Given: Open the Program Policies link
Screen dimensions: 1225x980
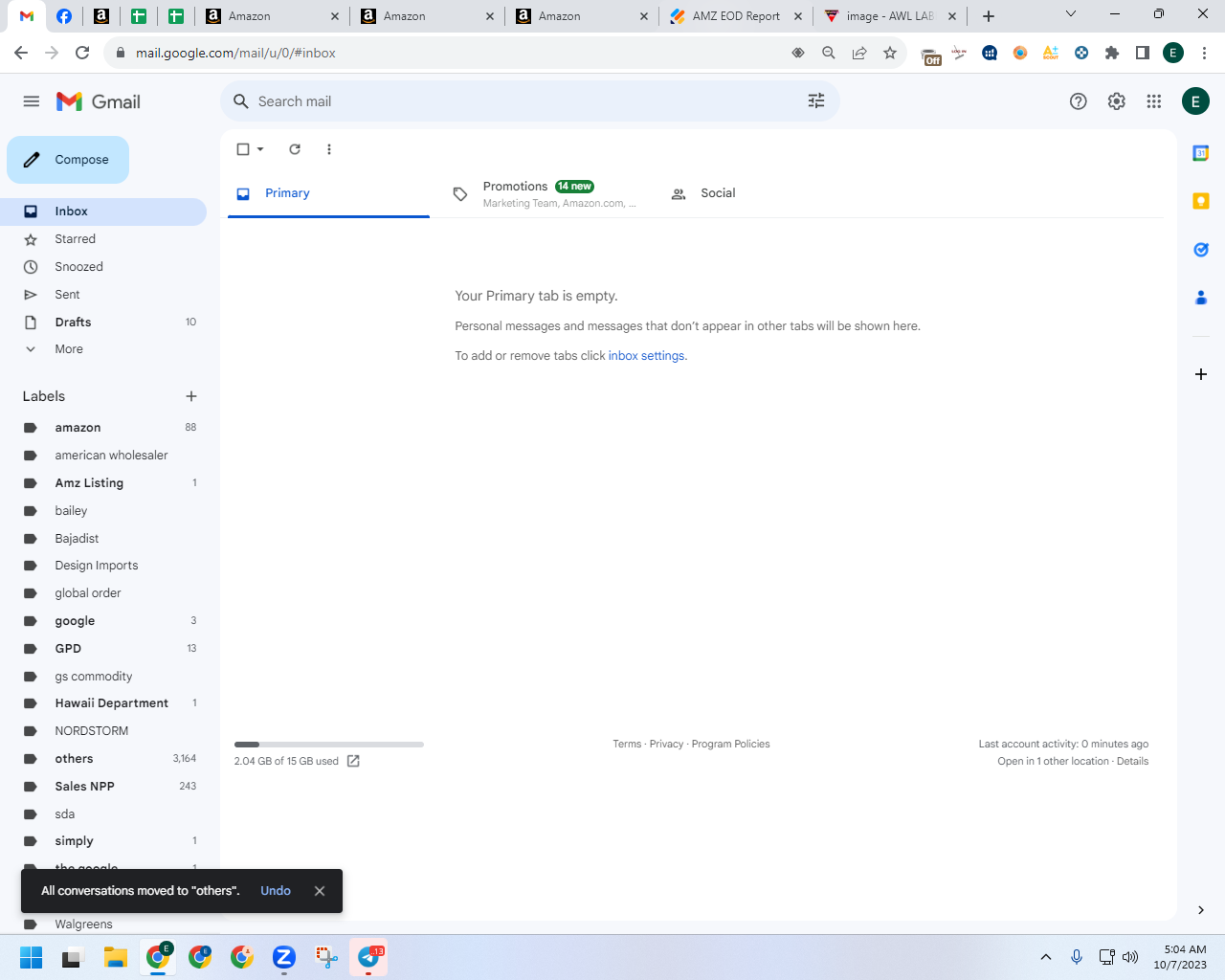Looking at the screenshot, I should 730,744.
